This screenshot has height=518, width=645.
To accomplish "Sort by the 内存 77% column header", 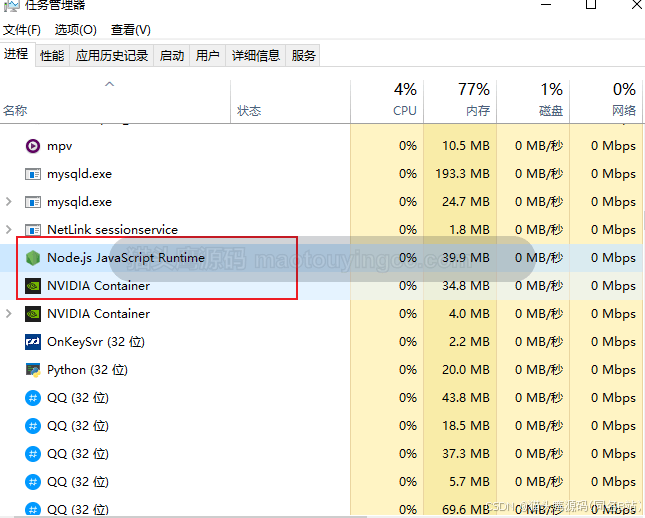I will coord(460,102).
